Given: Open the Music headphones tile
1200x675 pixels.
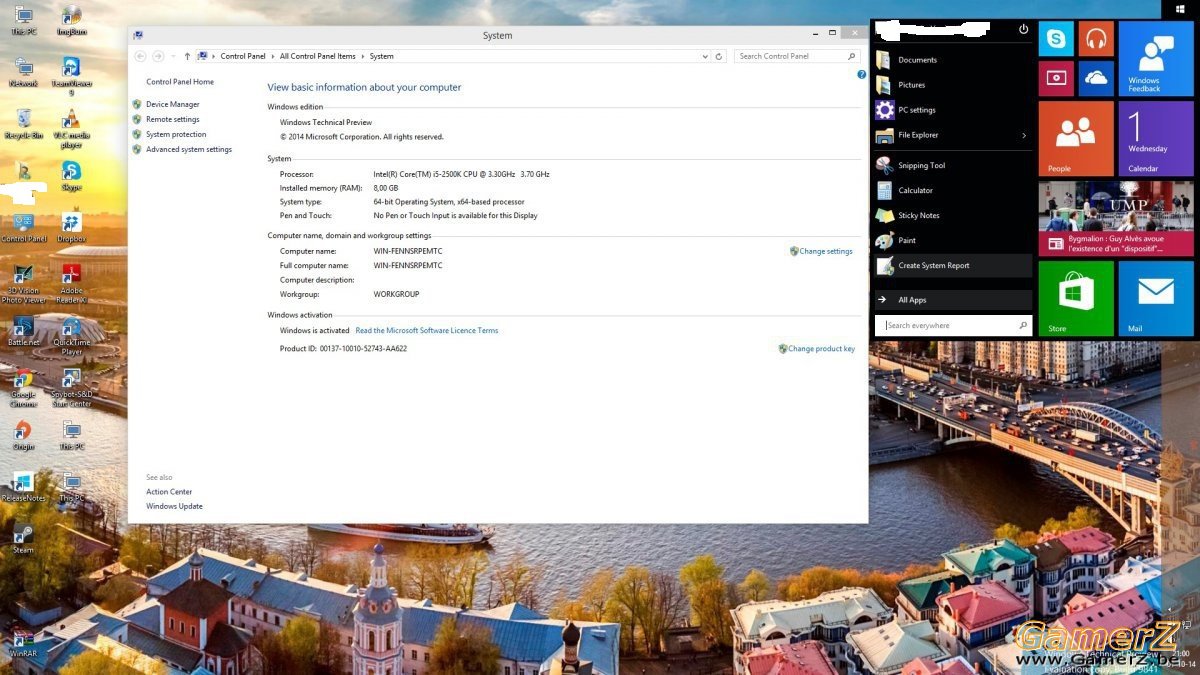Looking at the screenshot, I should pyautogui.click(x=1096, y=39).
